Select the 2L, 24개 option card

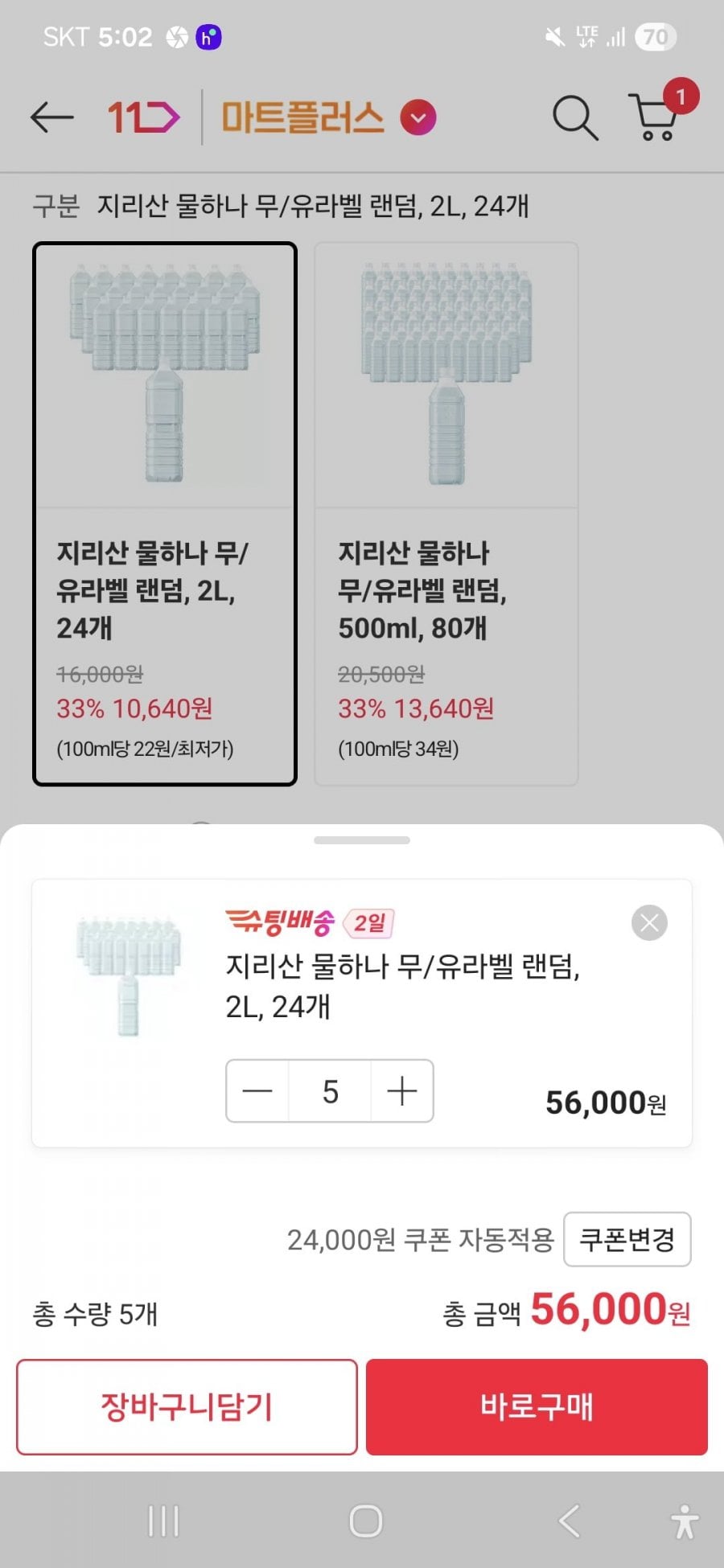pyautogui.click(x=165, y=514)
